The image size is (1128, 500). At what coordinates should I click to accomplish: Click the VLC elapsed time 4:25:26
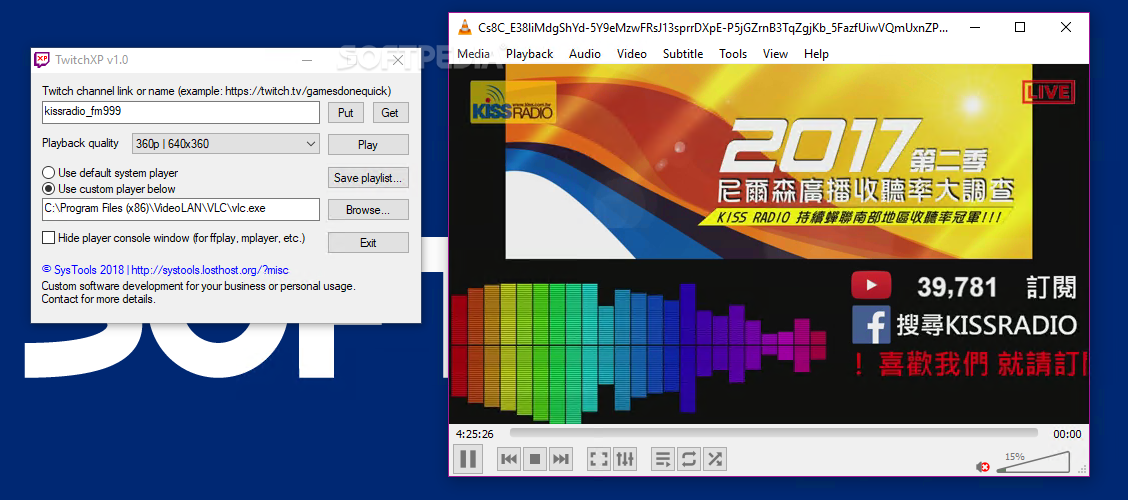pyautogui.click(x=475, y=434)
